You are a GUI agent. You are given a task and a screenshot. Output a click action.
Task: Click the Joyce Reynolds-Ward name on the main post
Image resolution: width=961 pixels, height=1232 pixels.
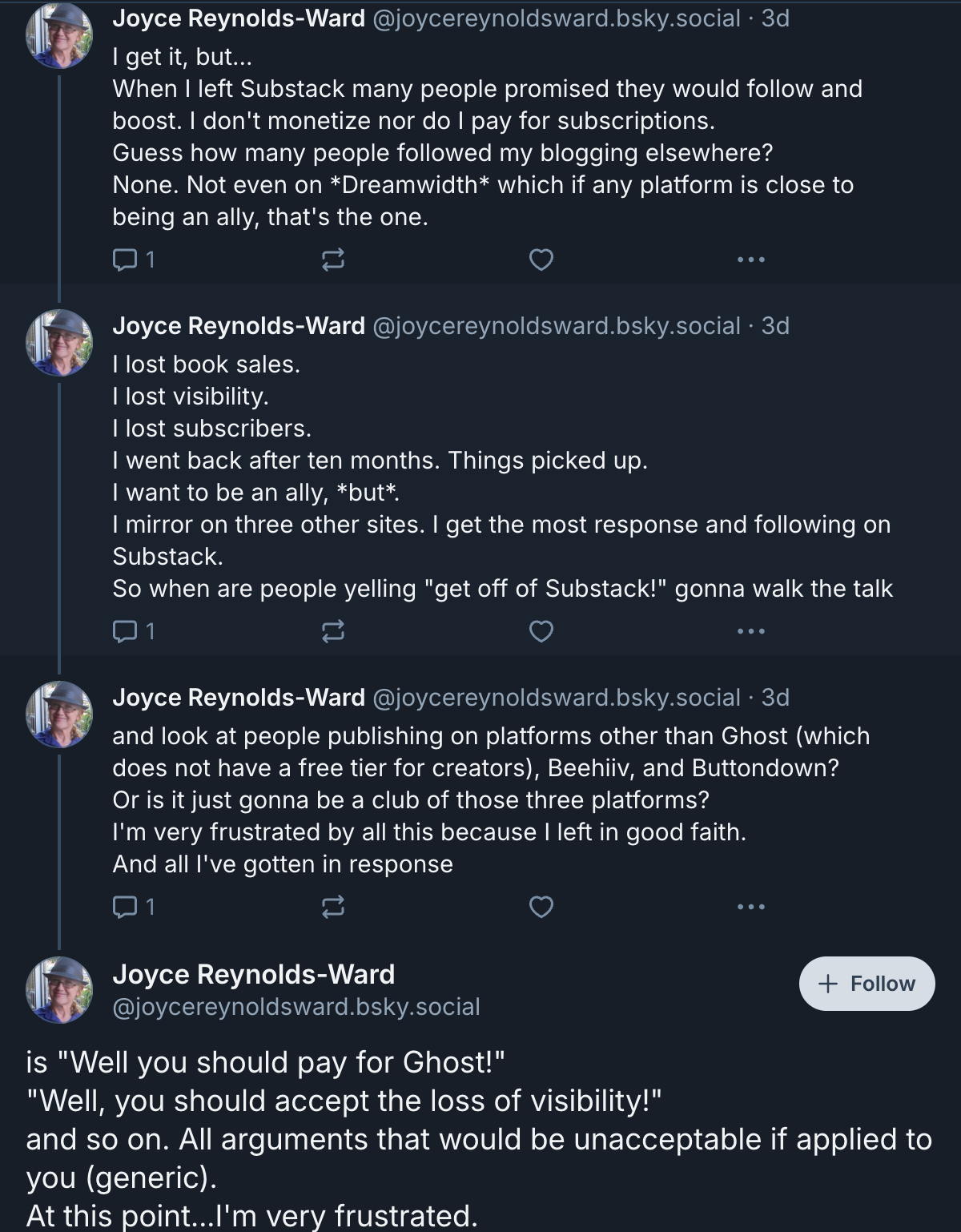[253, 974]
